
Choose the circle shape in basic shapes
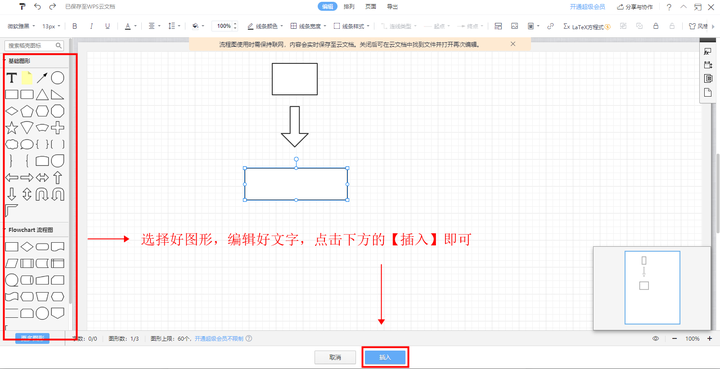point(57,78)
